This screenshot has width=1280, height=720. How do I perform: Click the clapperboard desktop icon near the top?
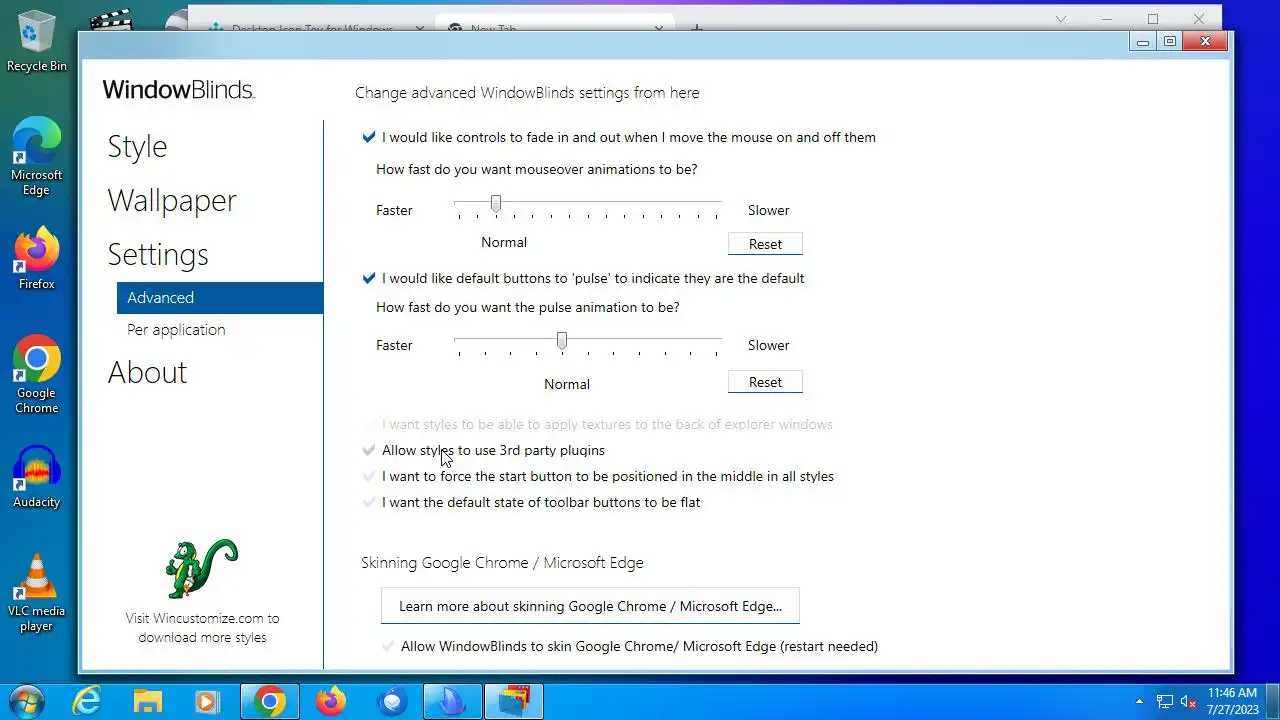(112, 20)
